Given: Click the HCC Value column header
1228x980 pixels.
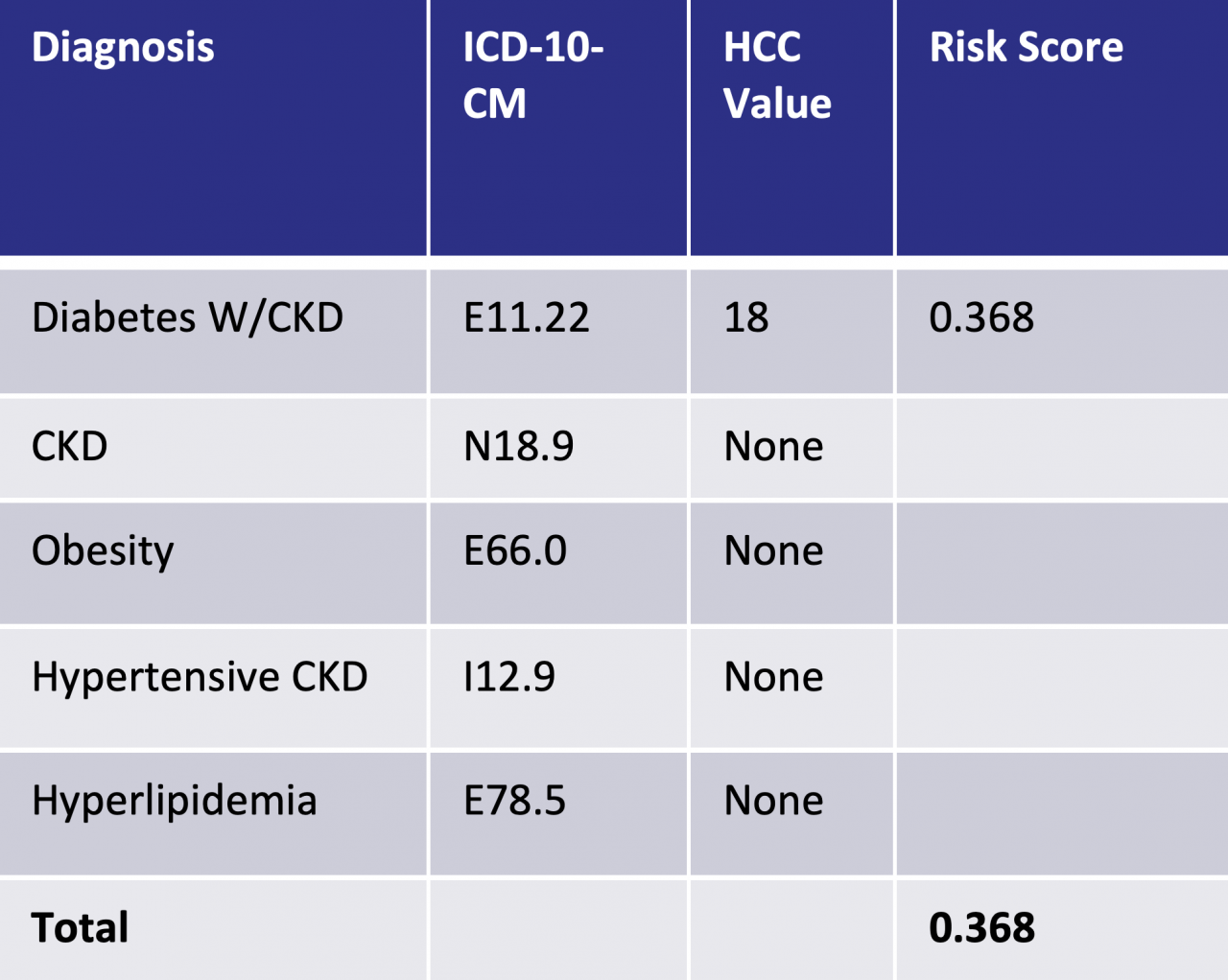Looking at the screenshot, I should (777, 75).
